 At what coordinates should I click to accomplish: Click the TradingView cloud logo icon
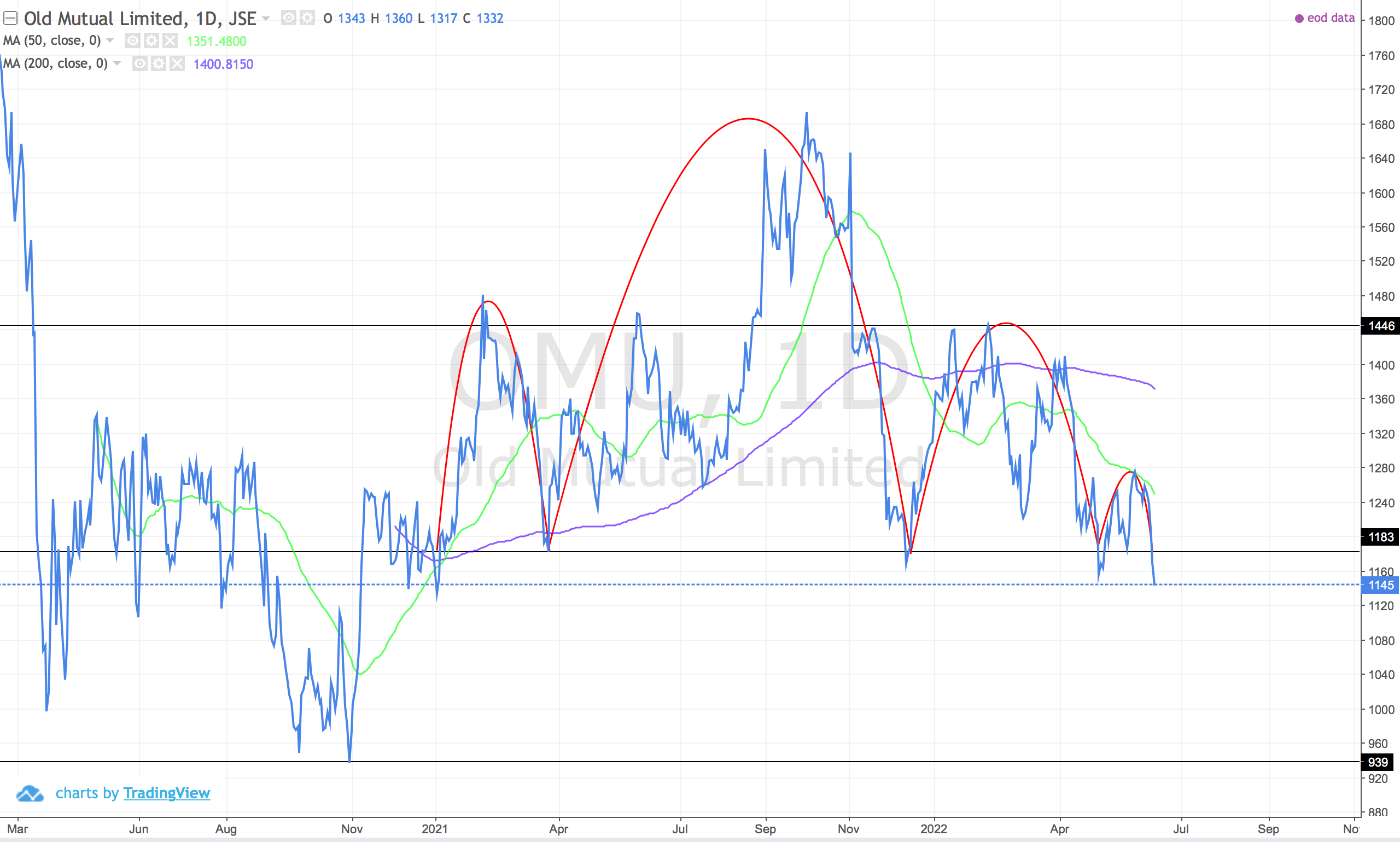click(30, 793)
